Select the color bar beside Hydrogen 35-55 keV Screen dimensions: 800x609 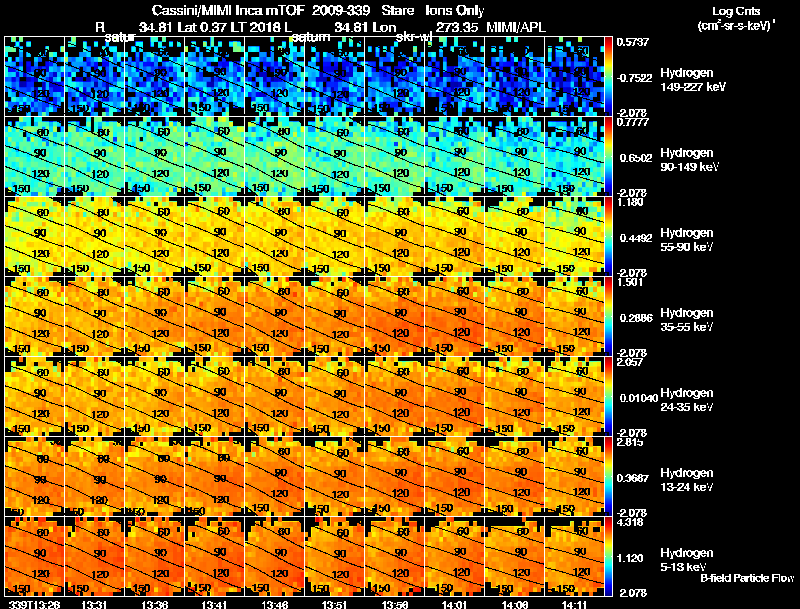[608, 316]
